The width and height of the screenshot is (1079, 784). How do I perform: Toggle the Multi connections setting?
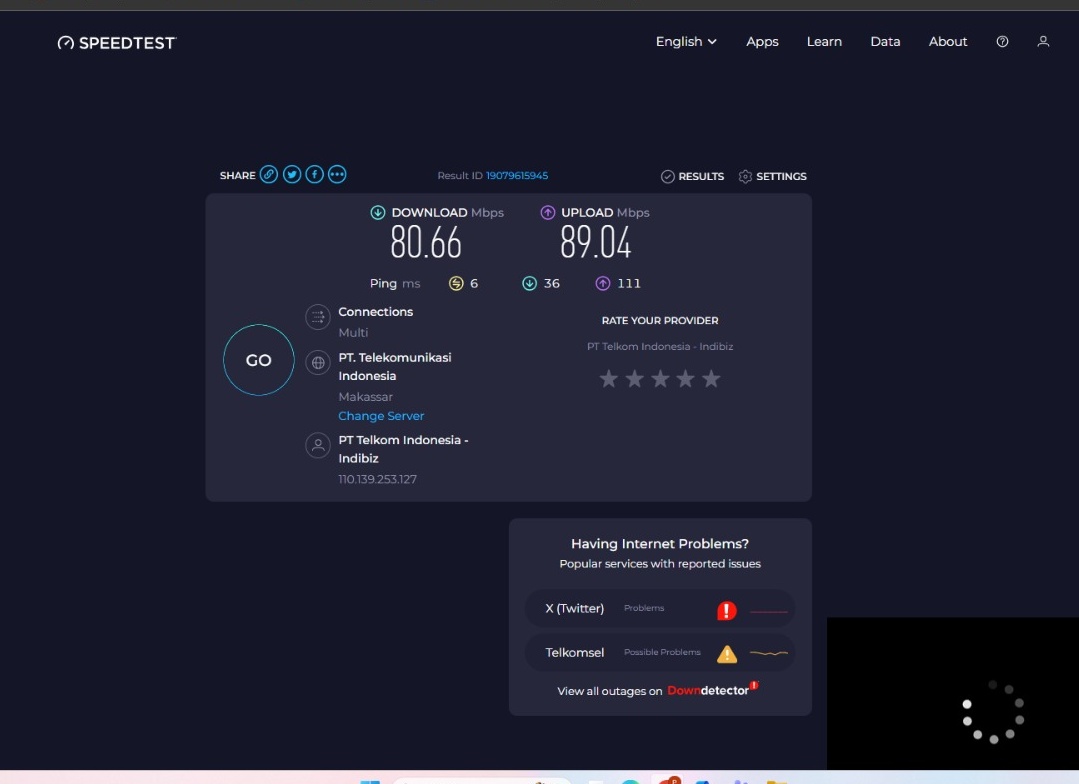pos(353,332)
